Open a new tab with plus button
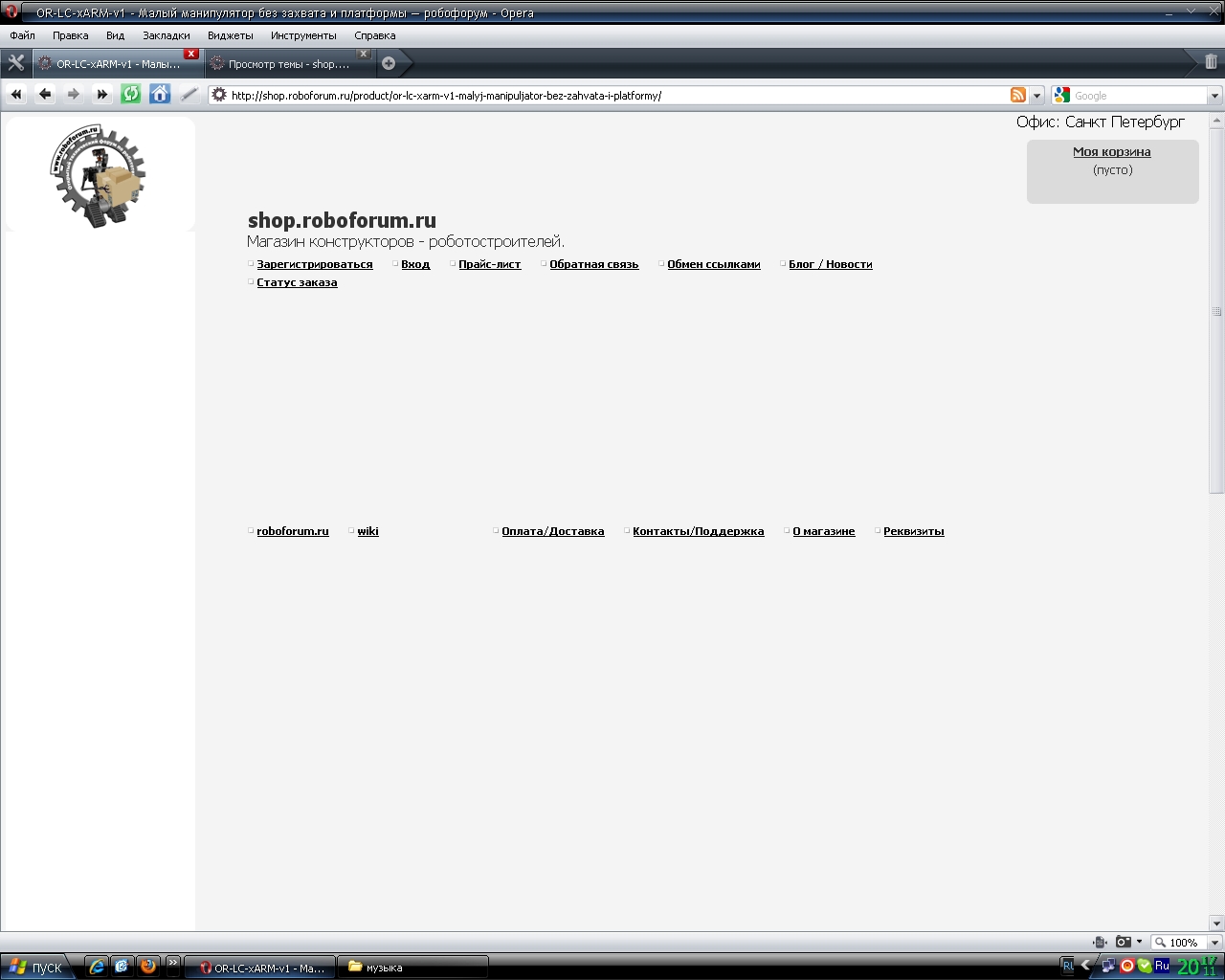Image resolution: width=1225 pixels, height=980 pixels. click(x=389, y=64)
